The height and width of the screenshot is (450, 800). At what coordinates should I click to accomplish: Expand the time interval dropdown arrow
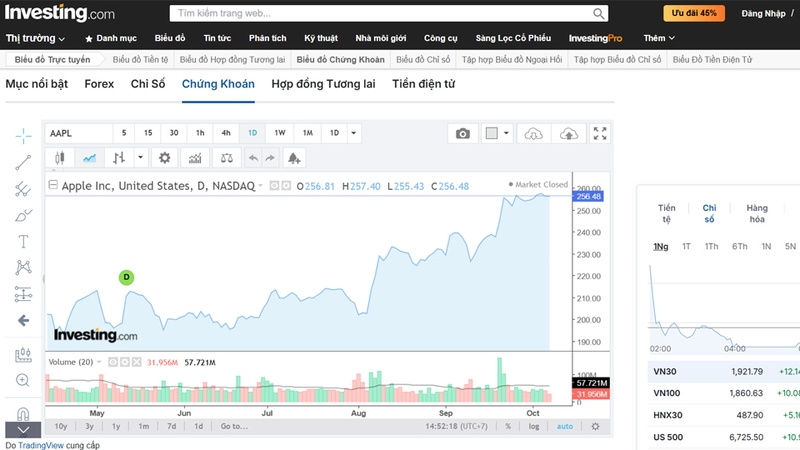(355, 133)
